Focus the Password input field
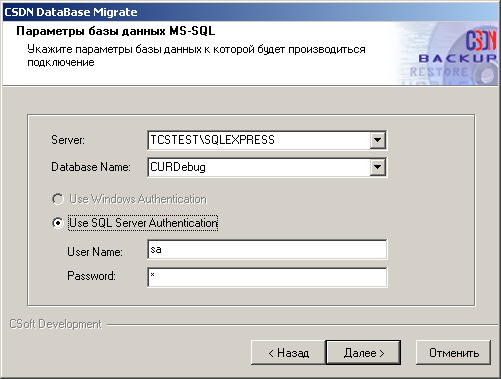501x379 pixels. pos(267,277)
